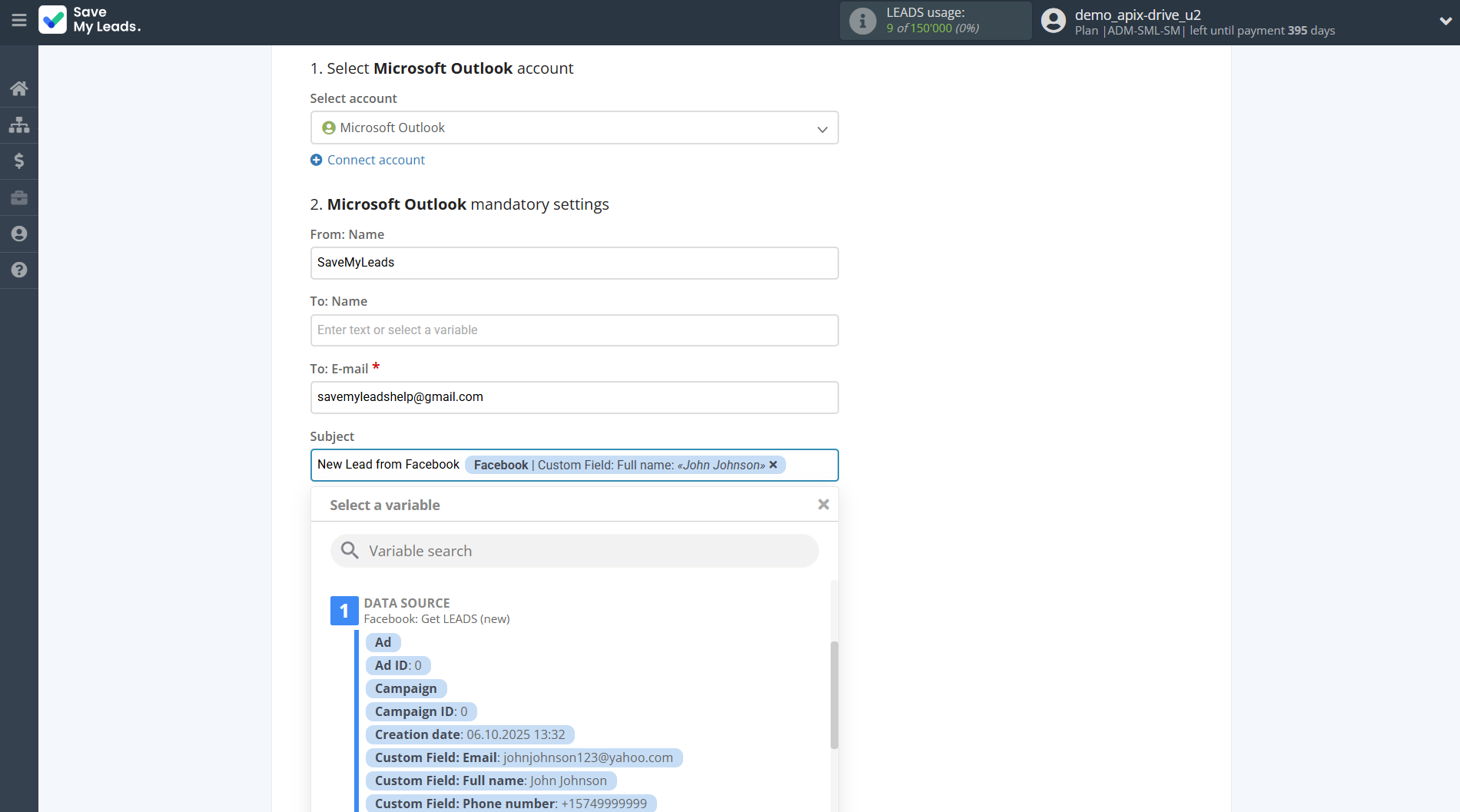Remove the Full name variable from Subject

[x=773, y=465]
